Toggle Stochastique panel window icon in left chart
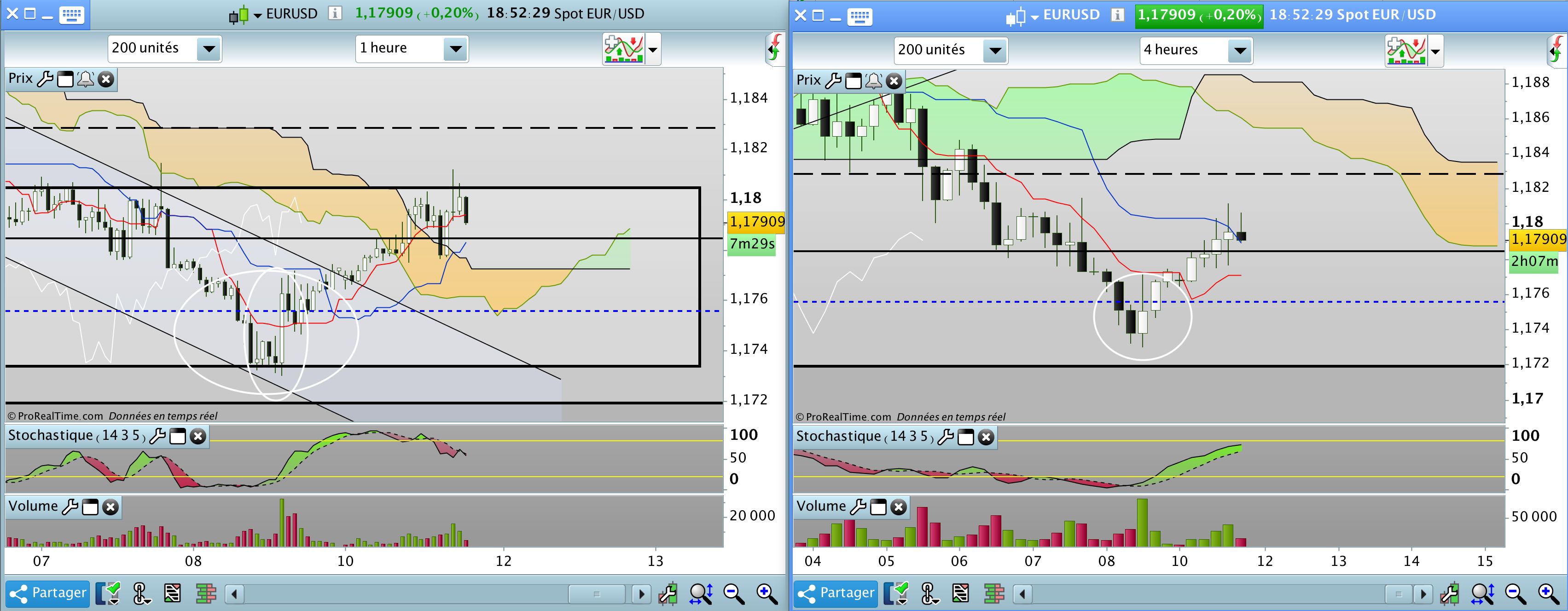 (x=177, y=436)
